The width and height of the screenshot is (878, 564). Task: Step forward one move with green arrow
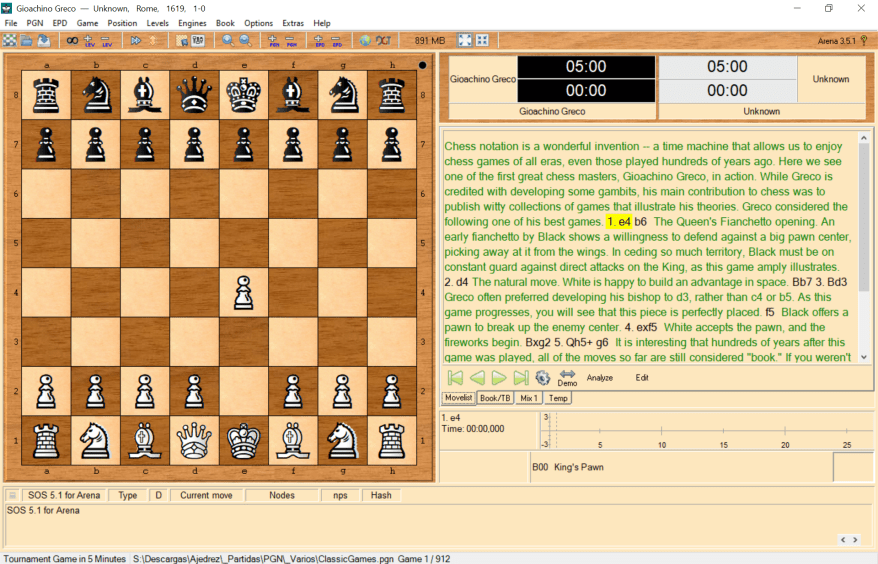tap(499, 378)
